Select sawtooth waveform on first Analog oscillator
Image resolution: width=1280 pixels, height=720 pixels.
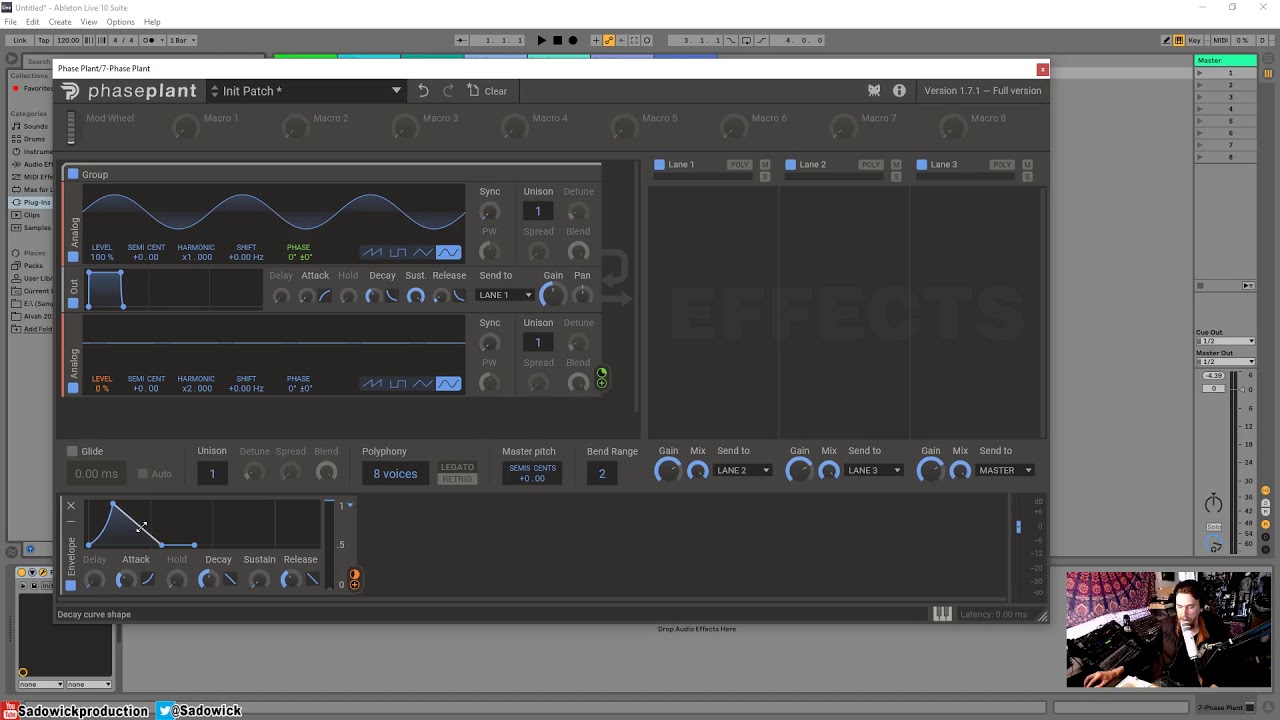pyautogui.click(x=372, y=252)
